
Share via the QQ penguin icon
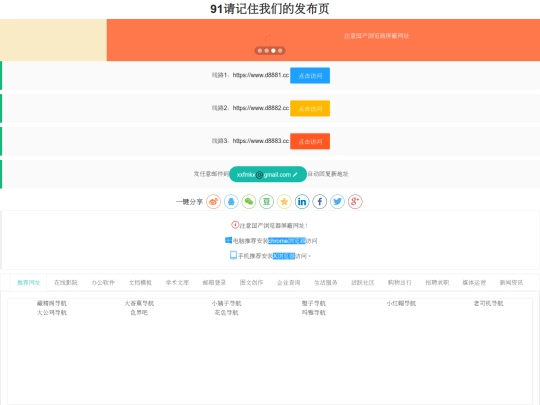[231, 201]
